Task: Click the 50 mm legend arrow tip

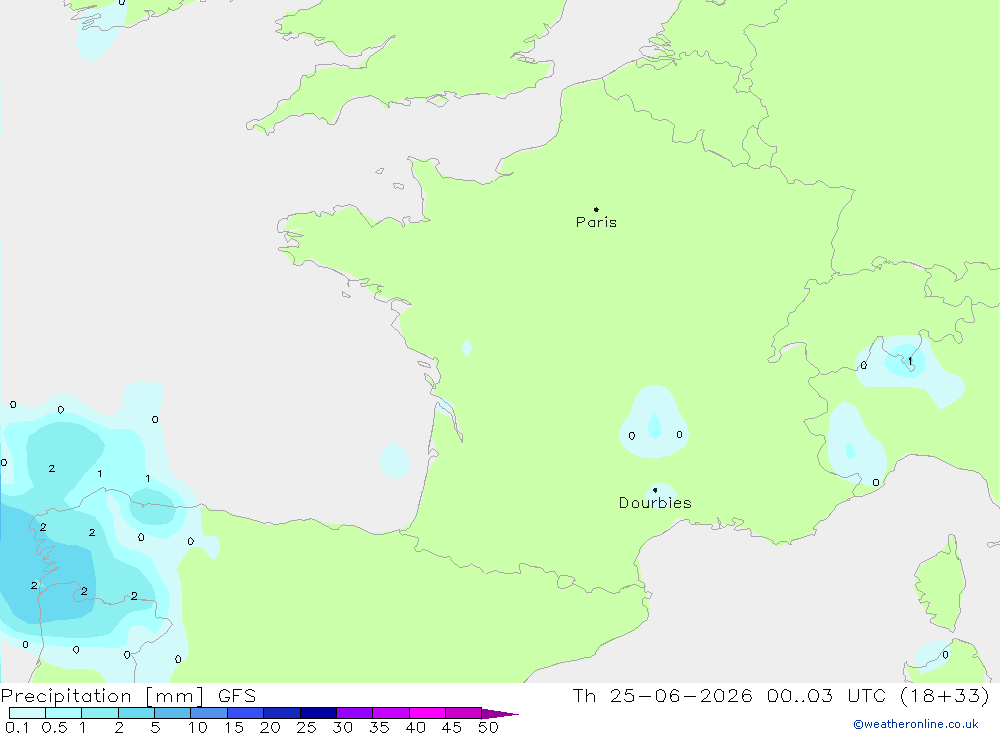Action: (500, 714)
